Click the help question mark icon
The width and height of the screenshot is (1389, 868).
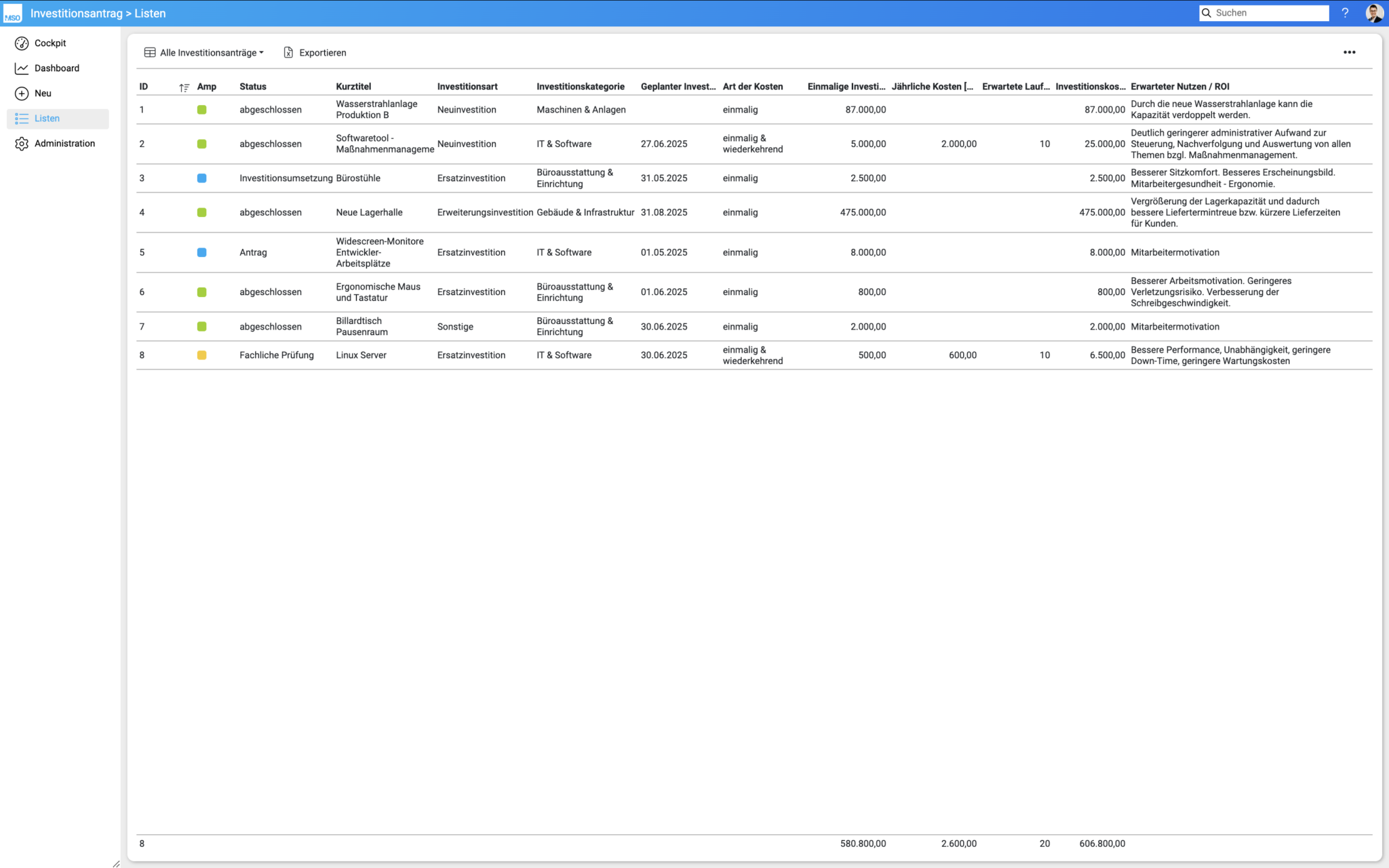pos(1345,13)
